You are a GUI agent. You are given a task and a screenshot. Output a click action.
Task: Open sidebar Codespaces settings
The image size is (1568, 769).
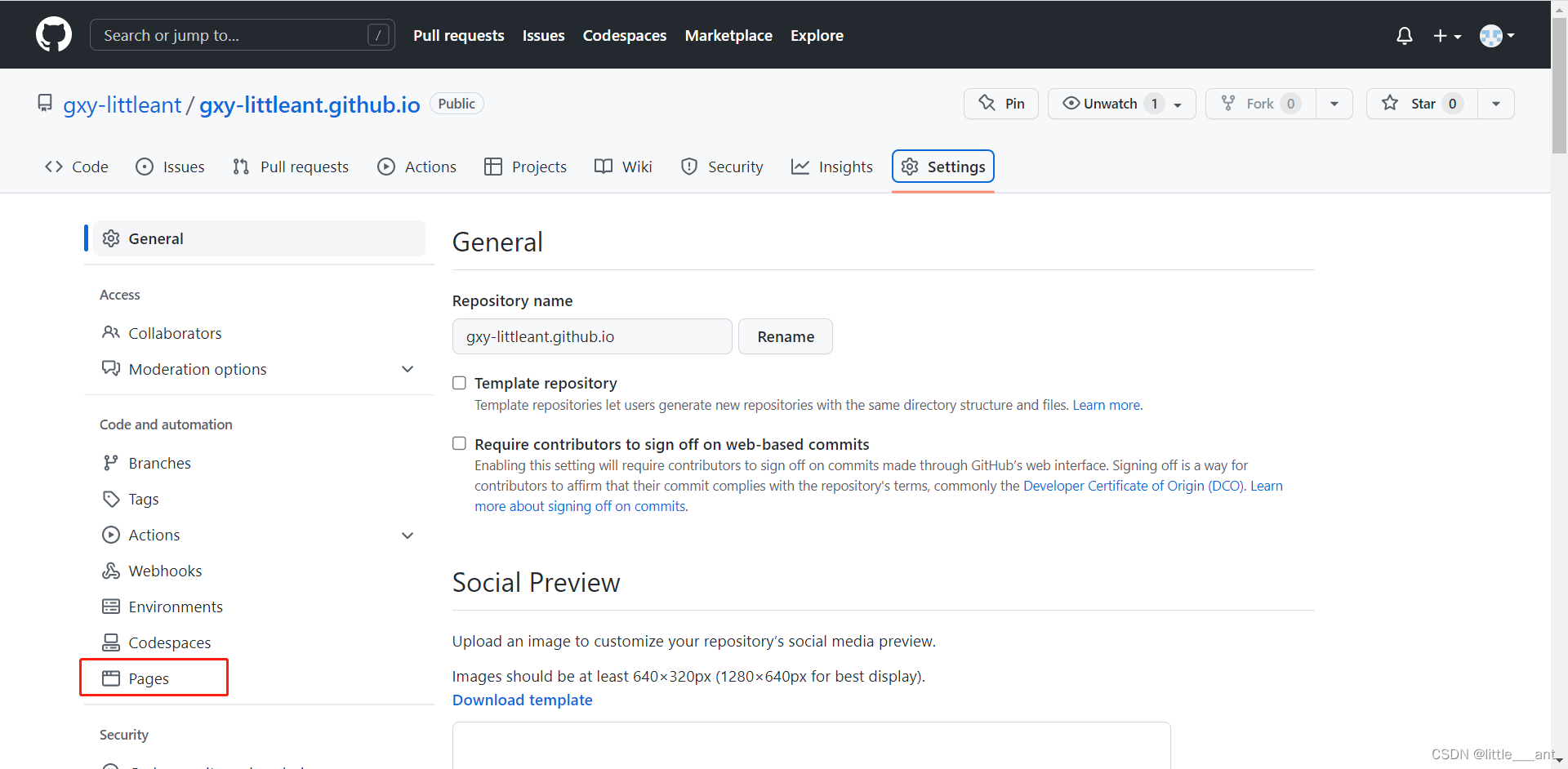[170, 642]
